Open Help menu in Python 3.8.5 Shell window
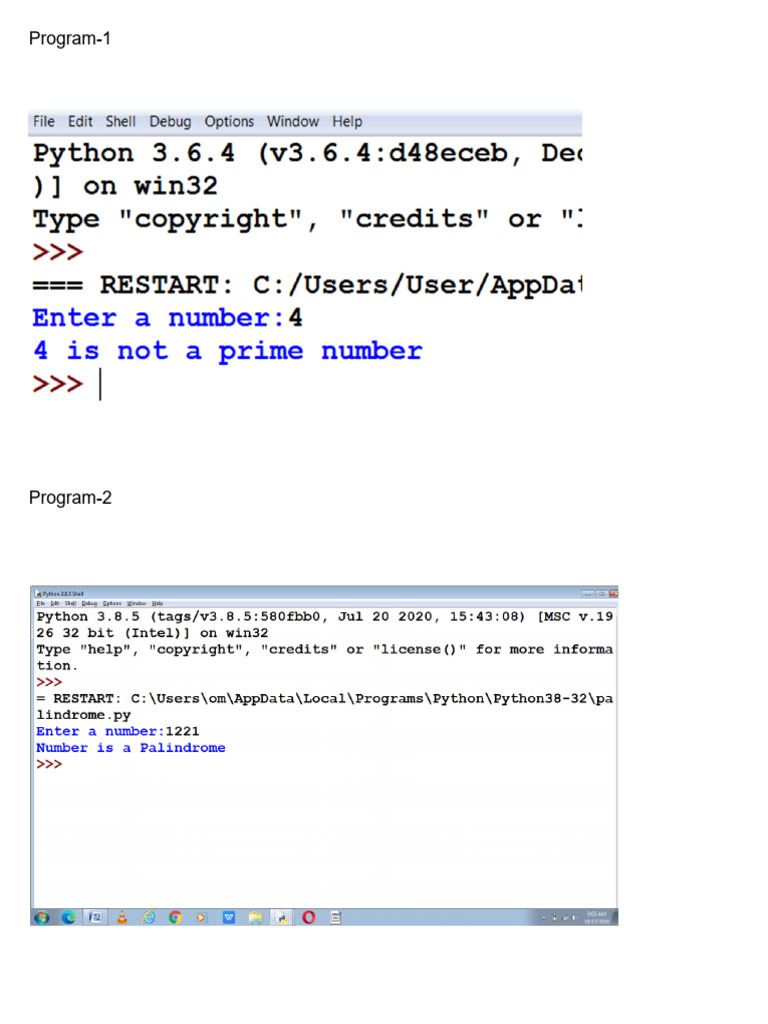 [157, 603]
